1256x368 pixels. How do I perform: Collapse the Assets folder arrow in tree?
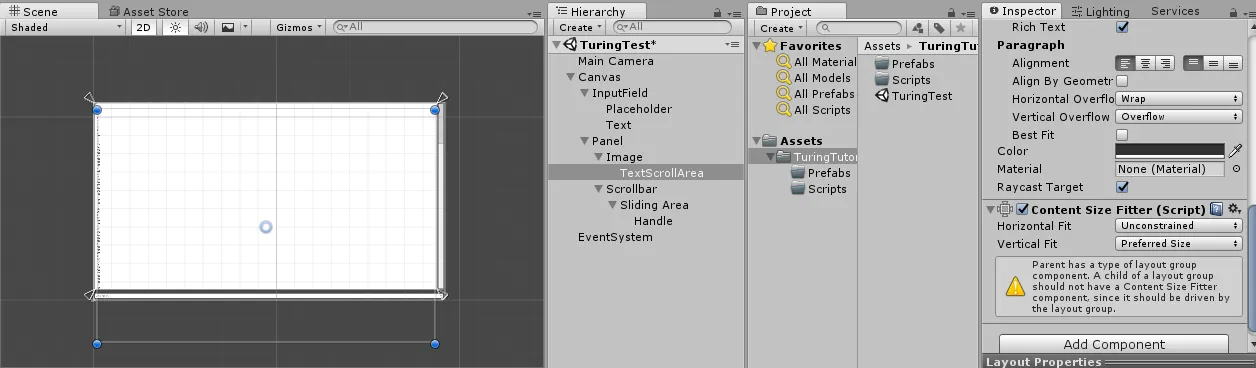click(756, 141)
